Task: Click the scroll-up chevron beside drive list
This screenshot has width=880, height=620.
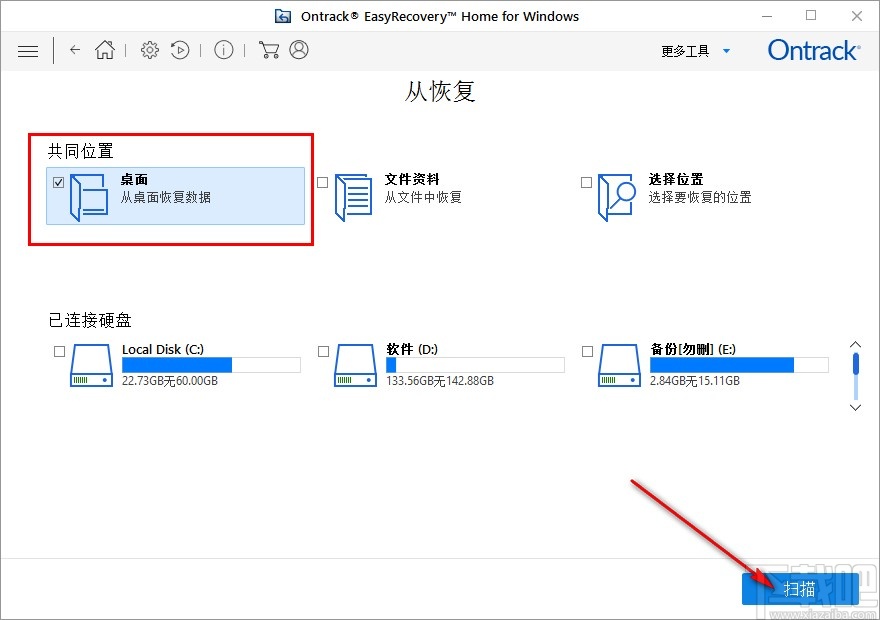Action: click(x=855, y=343)
